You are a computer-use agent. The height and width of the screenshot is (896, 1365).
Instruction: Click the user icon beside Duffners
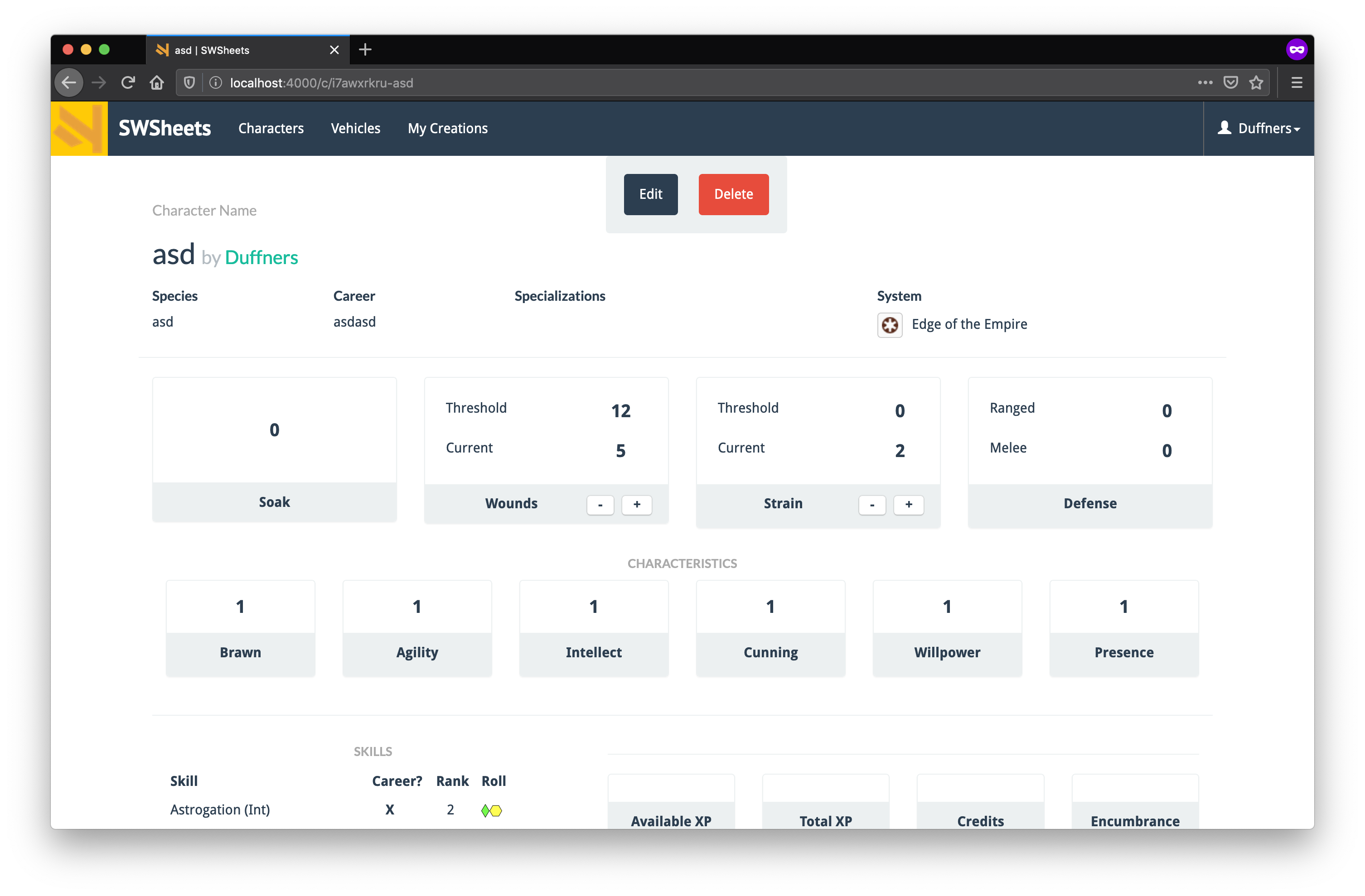1225,128
